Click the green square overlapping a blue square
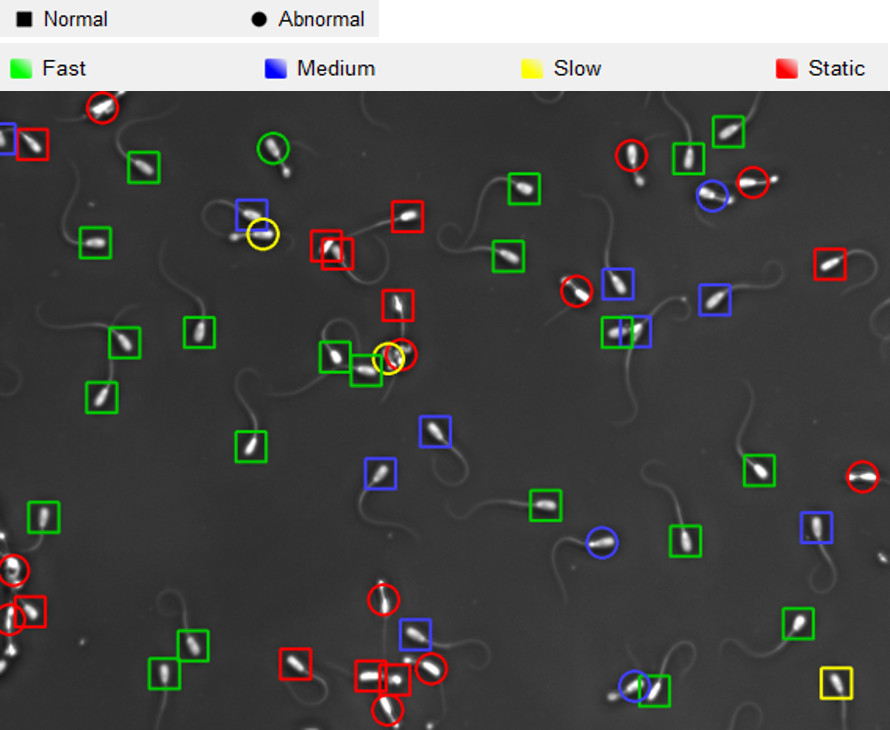890x730 pixels. point(614,332)
